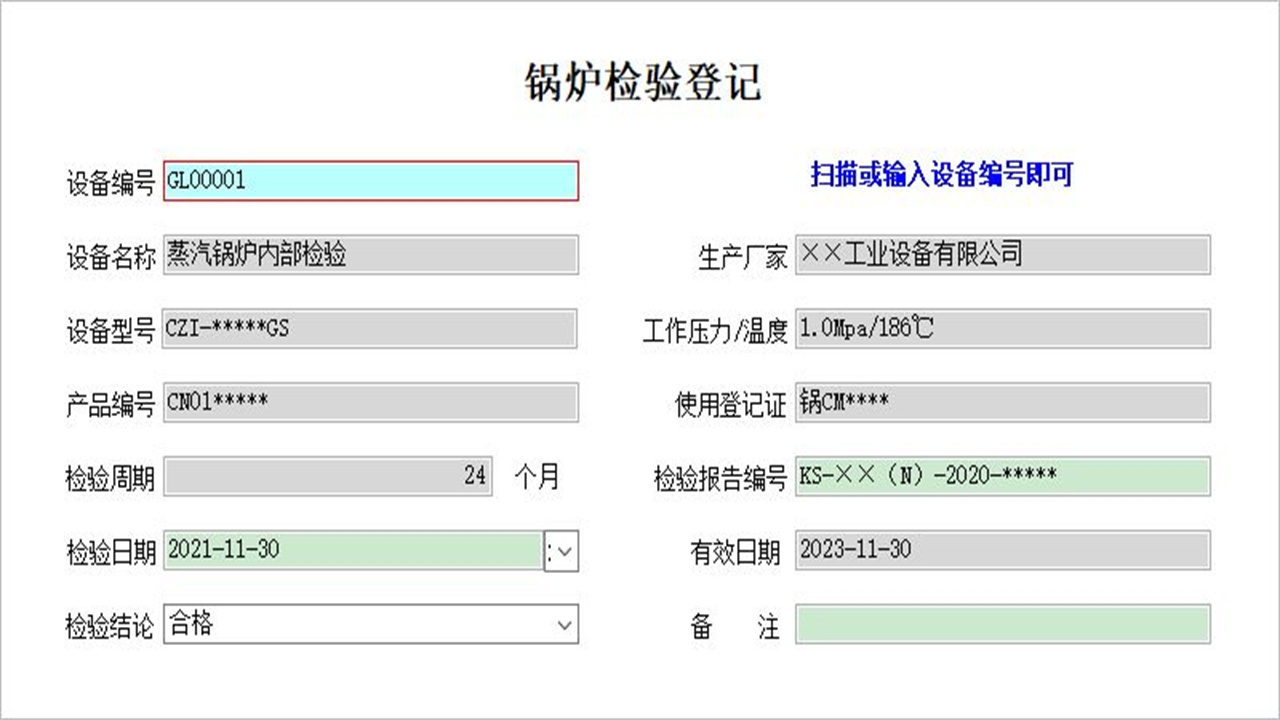Click the 使用登记证 field showing 锅CM****
This screenshot has height=720, width=1280.
click(1000, 403)
